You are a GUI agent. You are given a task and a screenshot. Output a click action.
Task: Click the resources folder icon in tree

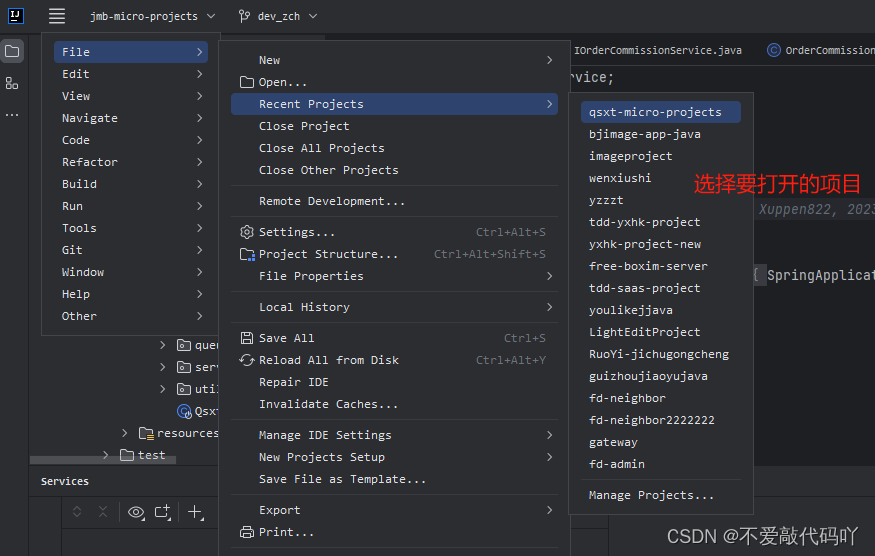[146, 433]
